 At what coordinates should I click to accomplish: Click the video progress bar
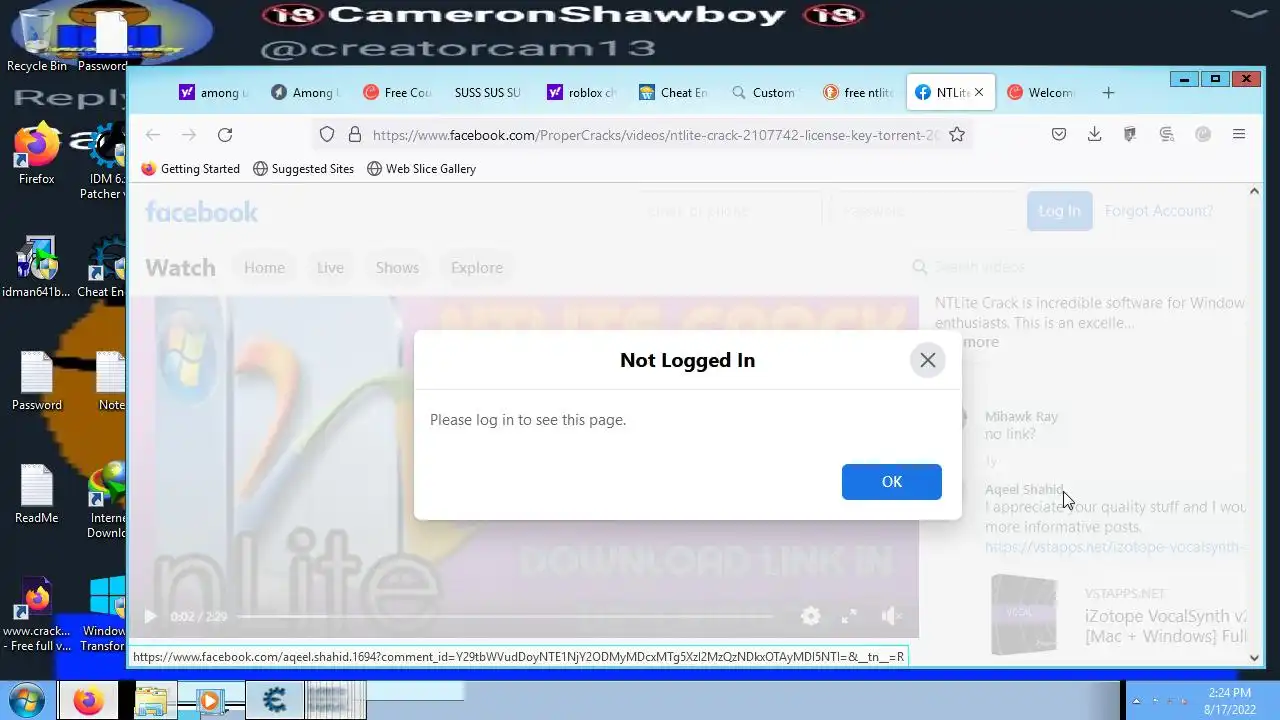tap(505, 617)
